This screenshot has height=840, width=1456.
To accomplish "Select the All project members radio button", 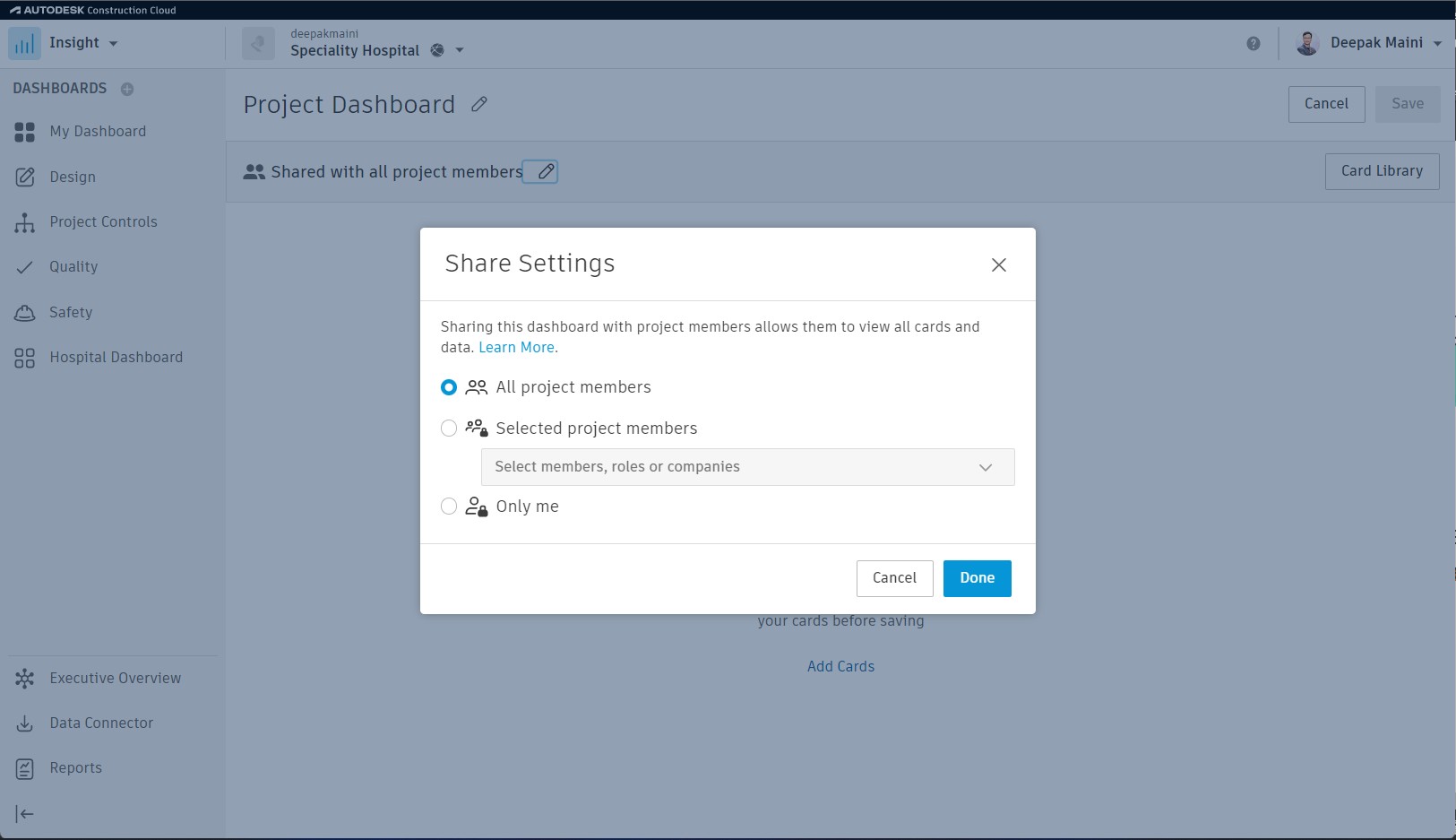I will click(x=449, y=387).
